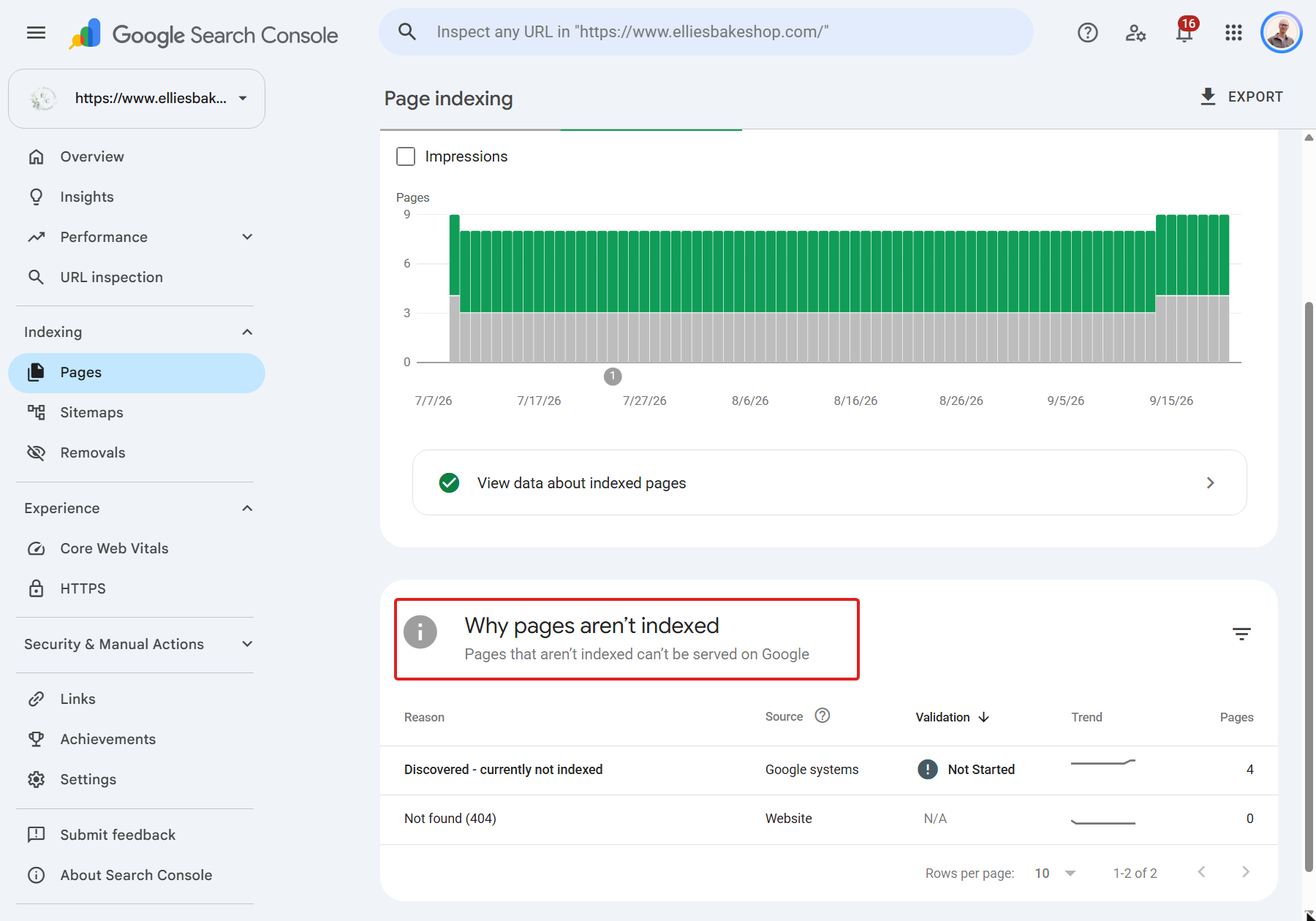Export page indexing data
The height and width of the screenshot is (921, 1316).
click(x=1241, y=96)
